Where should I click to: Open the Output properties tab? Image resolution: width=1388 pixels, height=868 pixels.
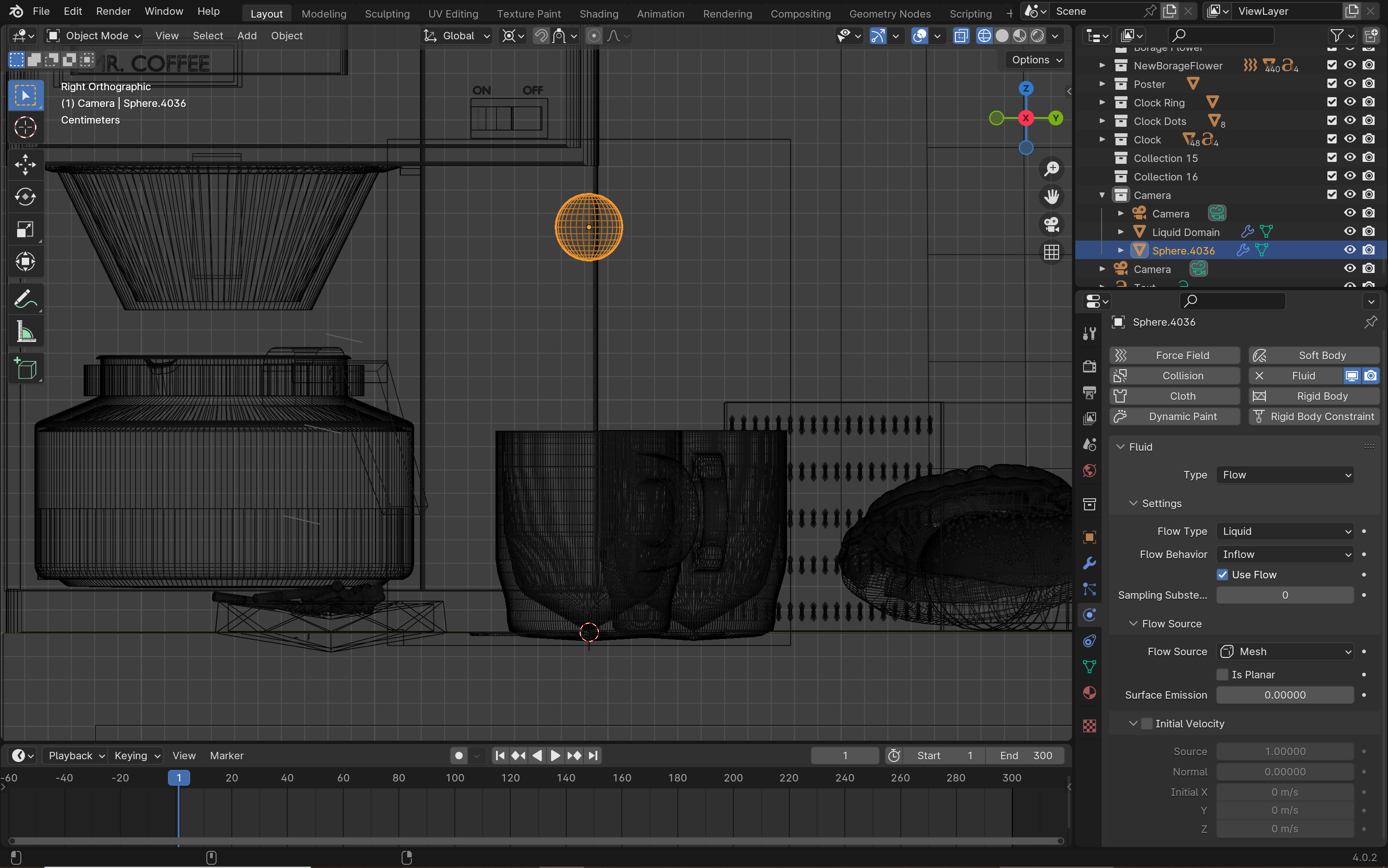pos(1089,393)
